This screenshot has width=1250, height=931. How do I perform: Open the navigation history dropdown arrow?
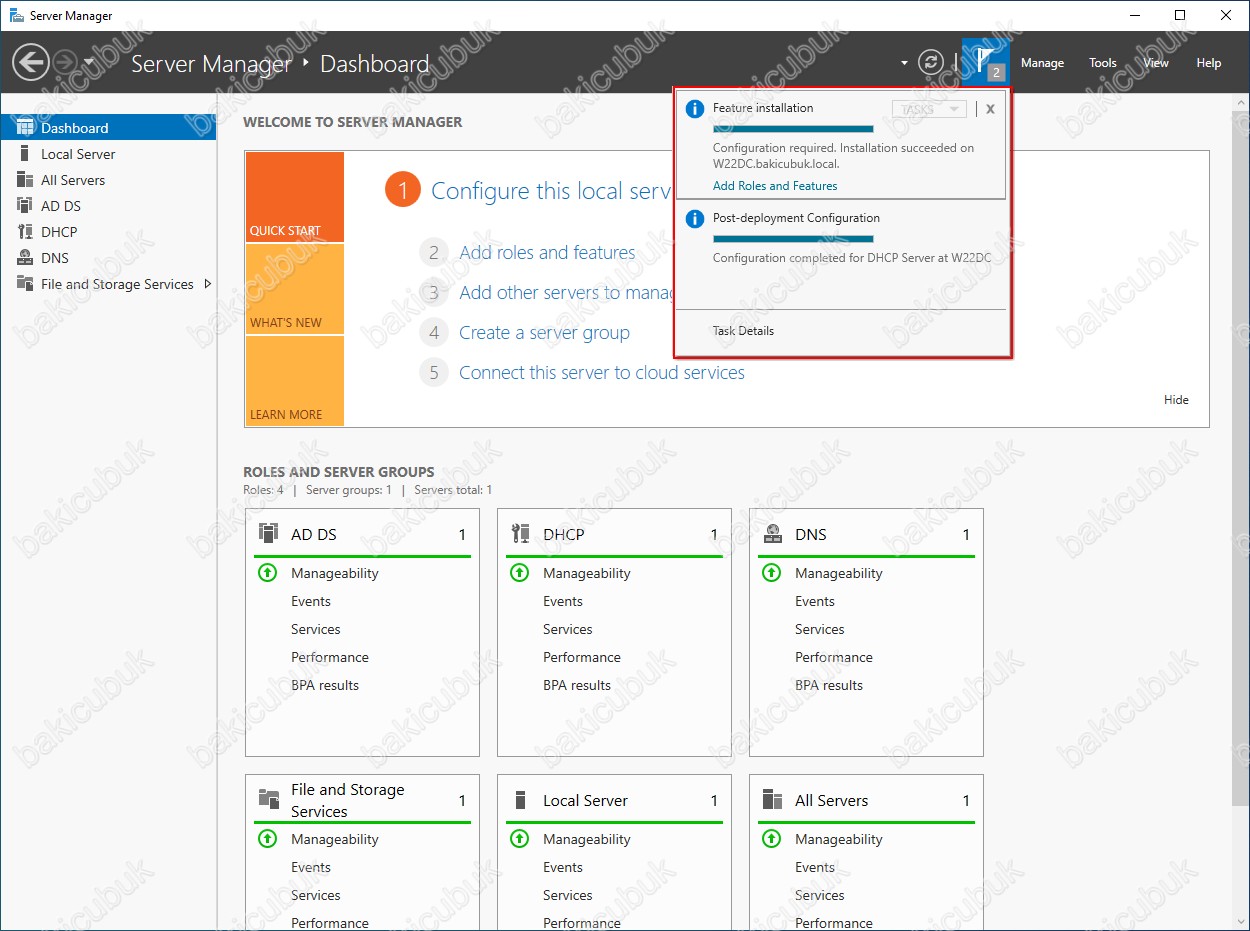tap(89, 62)
